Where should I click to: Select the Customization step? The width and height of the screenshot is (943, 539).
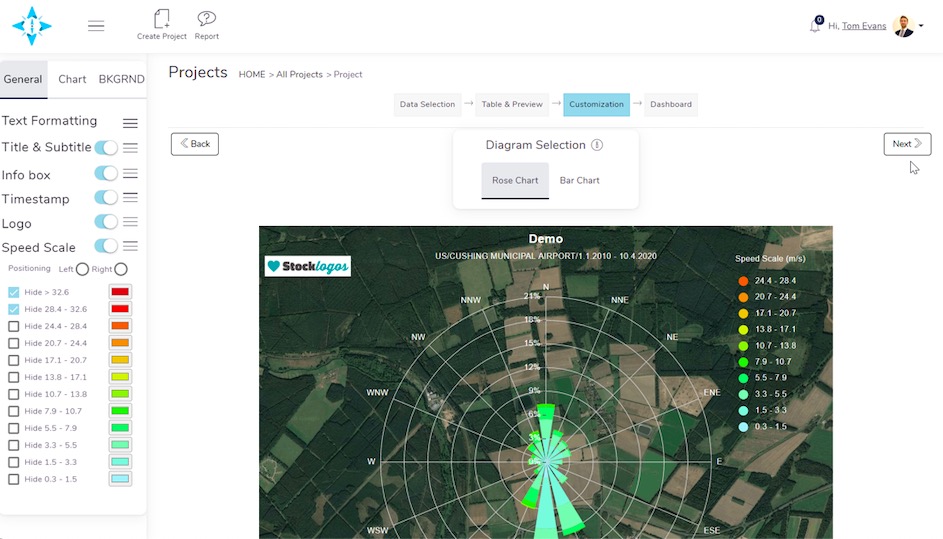pyautogui.click(x=597, y=104)
